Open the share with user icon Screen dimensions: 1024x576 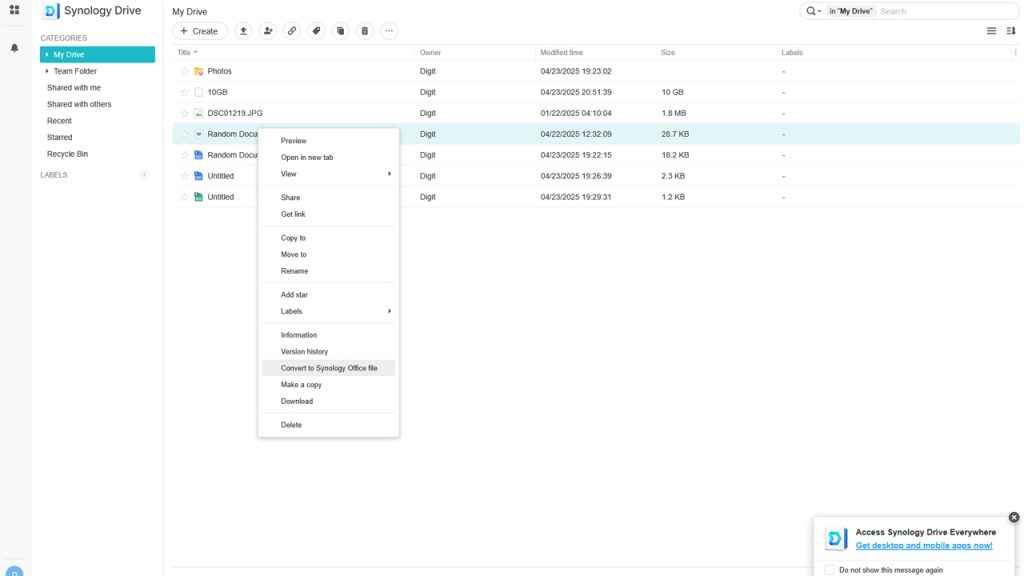268,31
